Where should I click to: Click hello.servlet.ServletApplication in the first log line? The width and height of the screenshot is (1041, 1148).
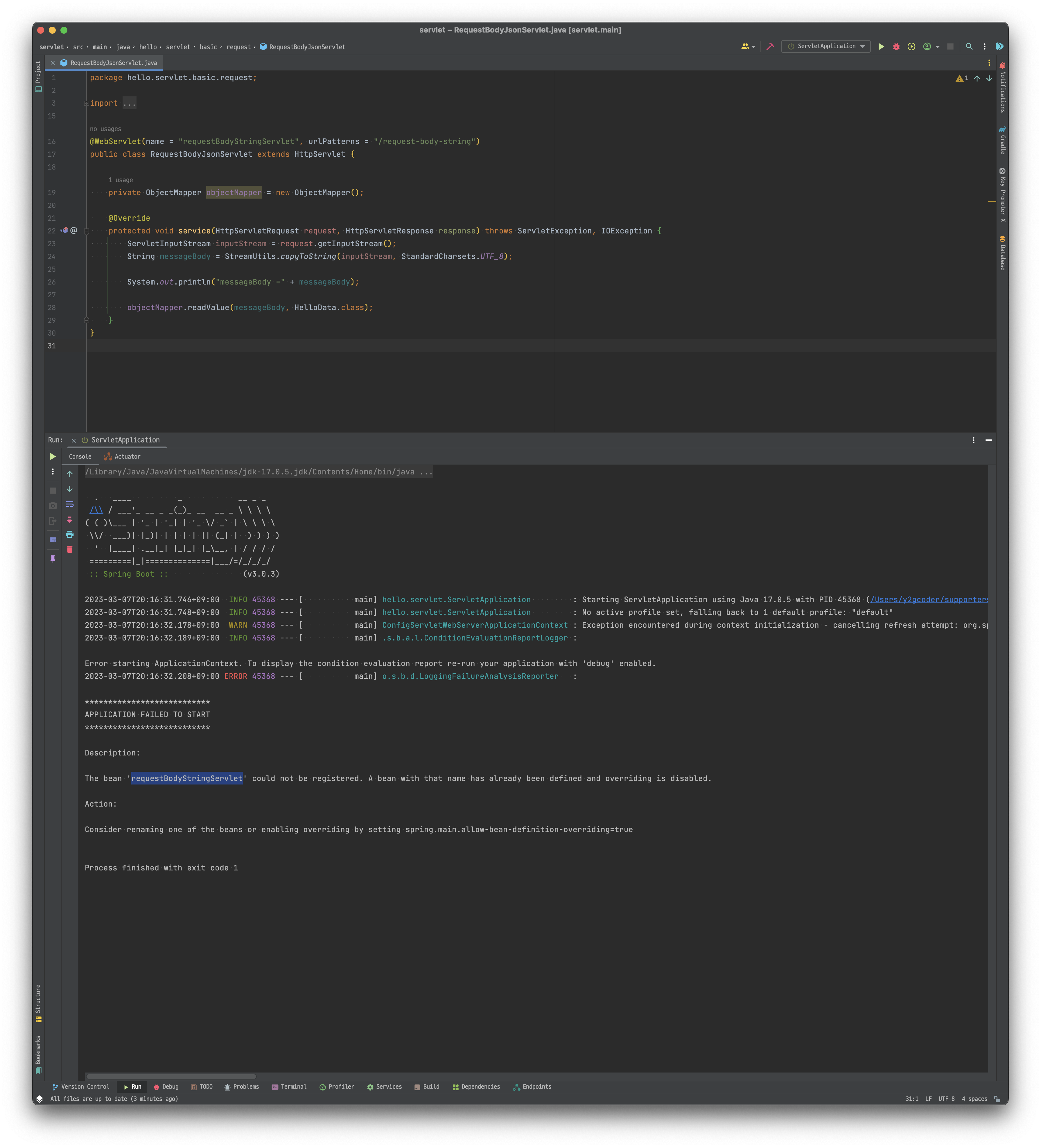coord(456,600)
